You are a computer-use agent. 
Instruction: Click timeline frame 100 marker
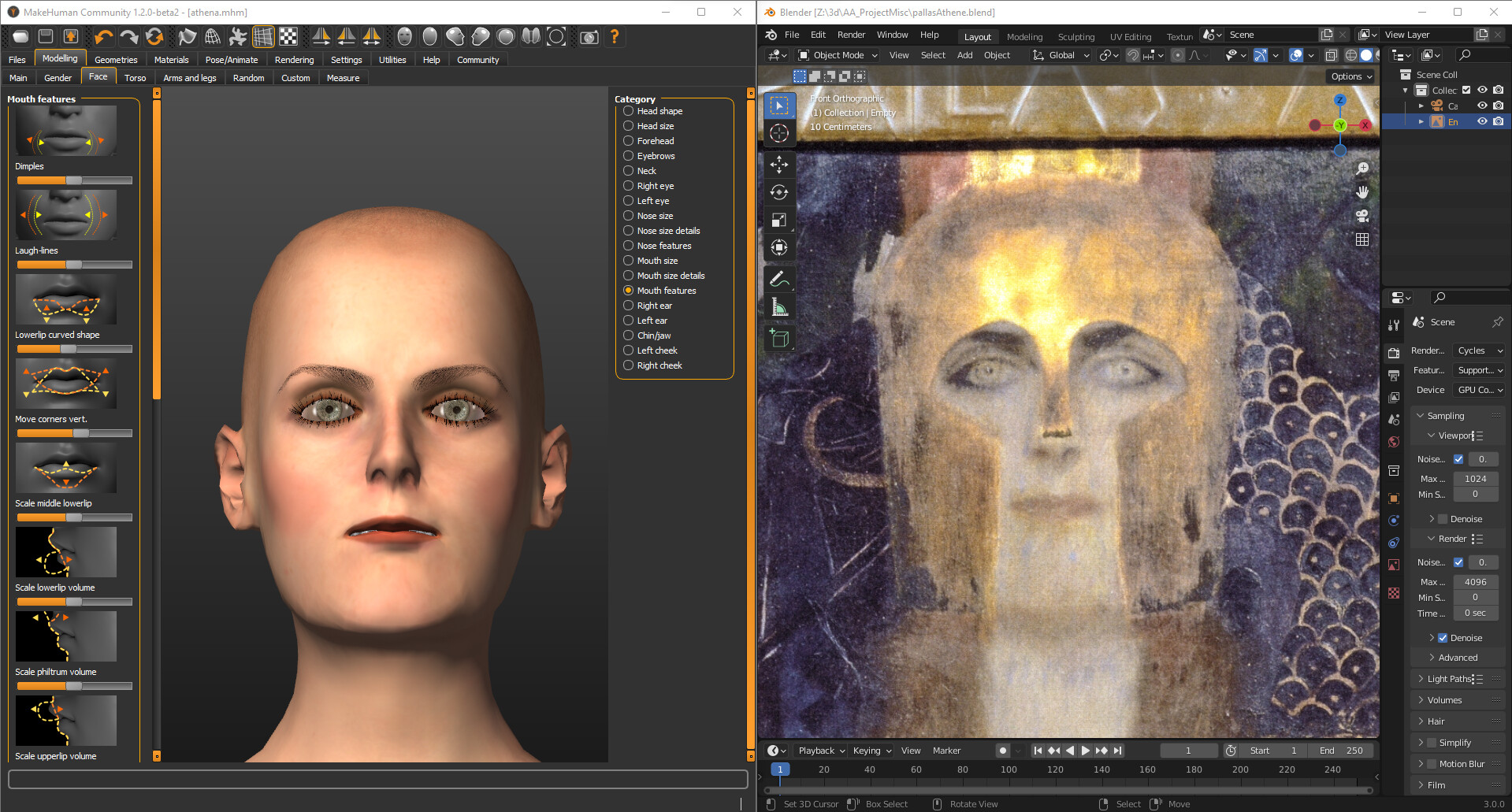tap(1009, 769)
